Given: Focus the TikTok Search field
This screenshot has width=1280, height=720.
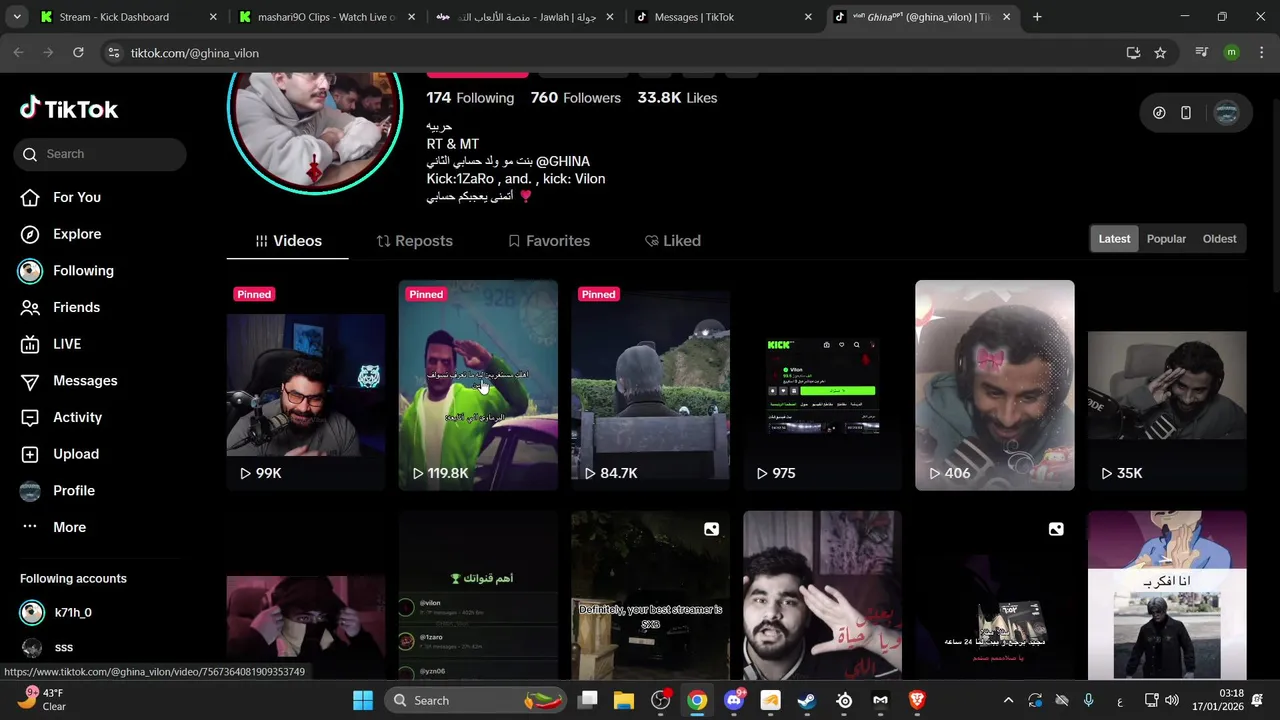Looking at the screenshot, I should 100,154.
